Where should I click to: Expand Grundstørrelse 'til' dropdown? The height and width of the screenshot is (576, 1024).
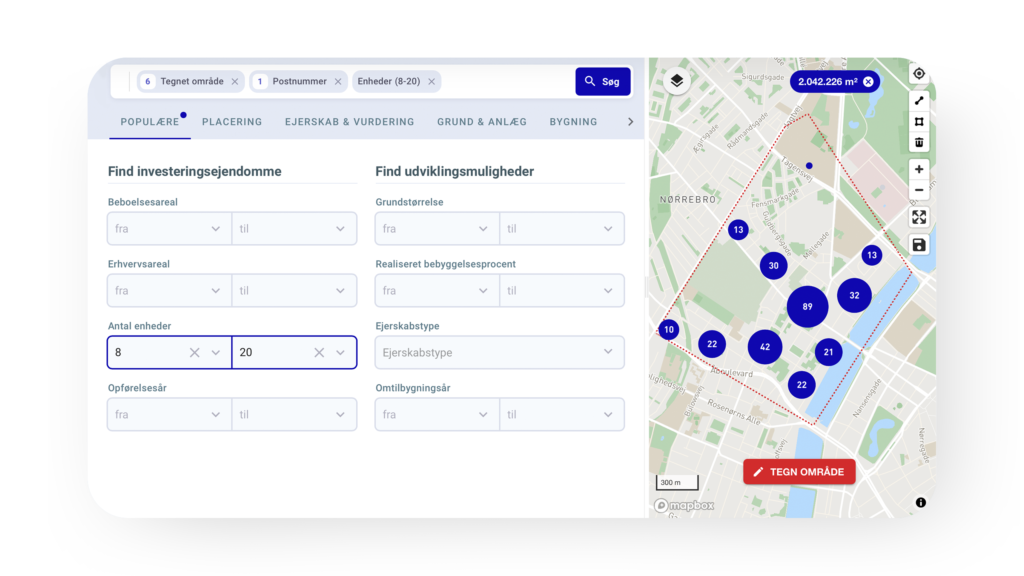[561, 229]
